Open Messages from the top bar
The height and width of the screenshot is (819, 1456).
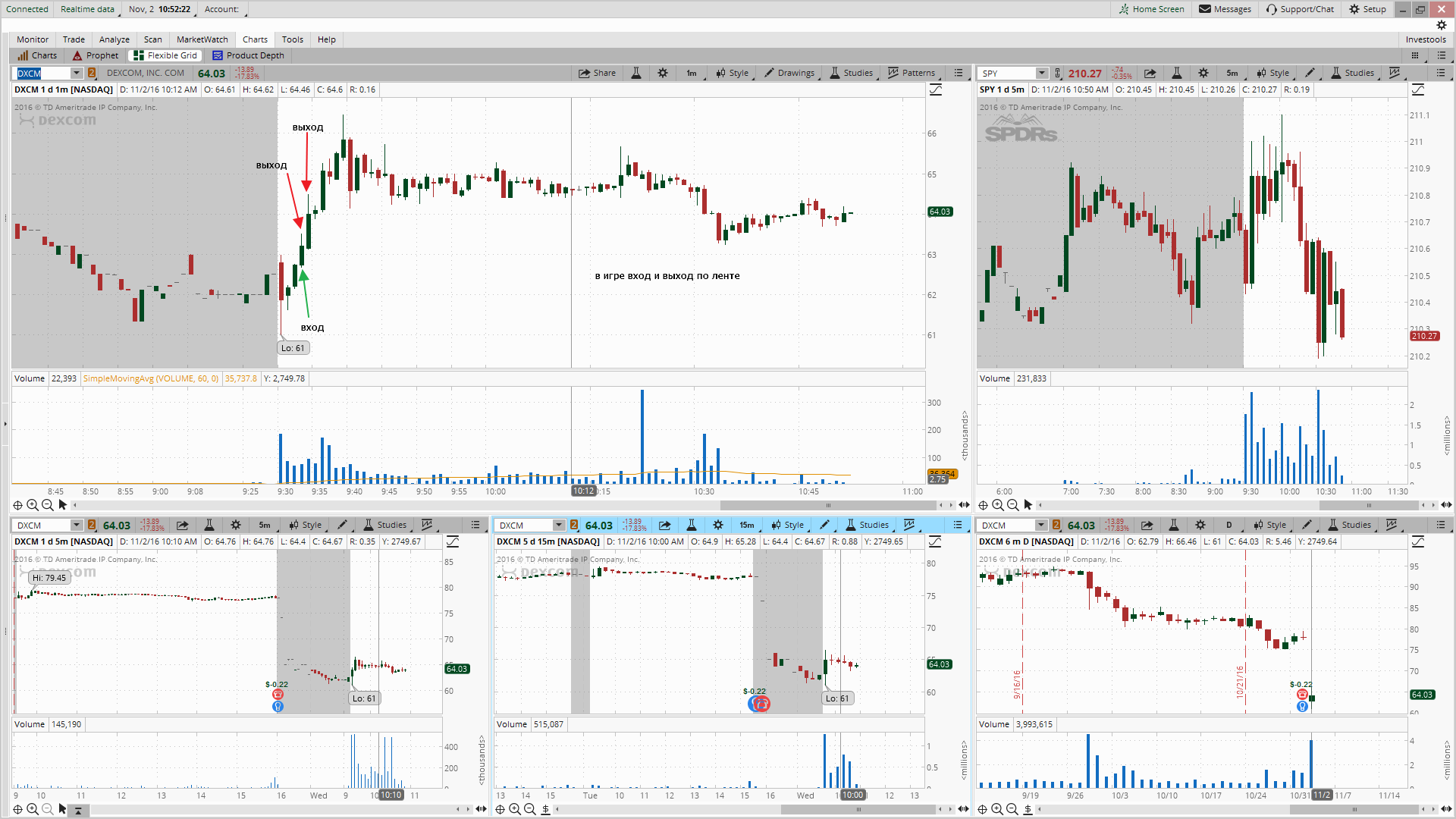pos(1225,9)
